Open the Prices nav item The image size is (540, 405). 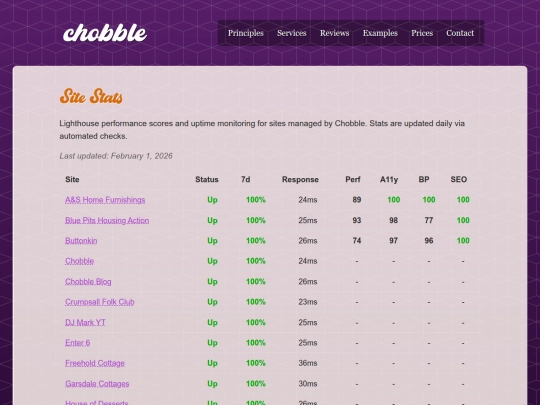coord(422,33)
